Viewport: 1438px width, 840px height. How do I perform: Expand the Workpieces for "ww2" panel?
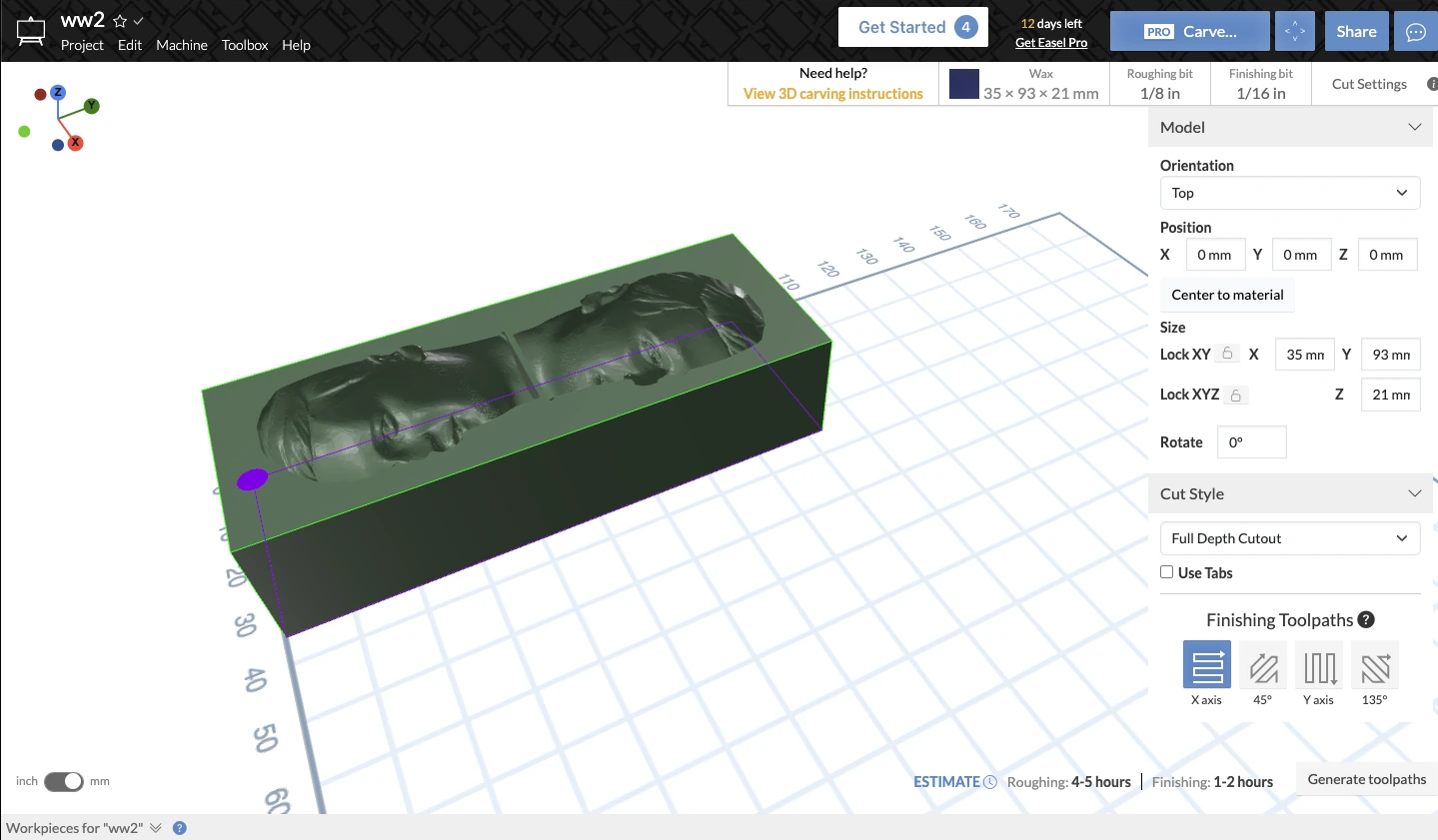point(155,828)
